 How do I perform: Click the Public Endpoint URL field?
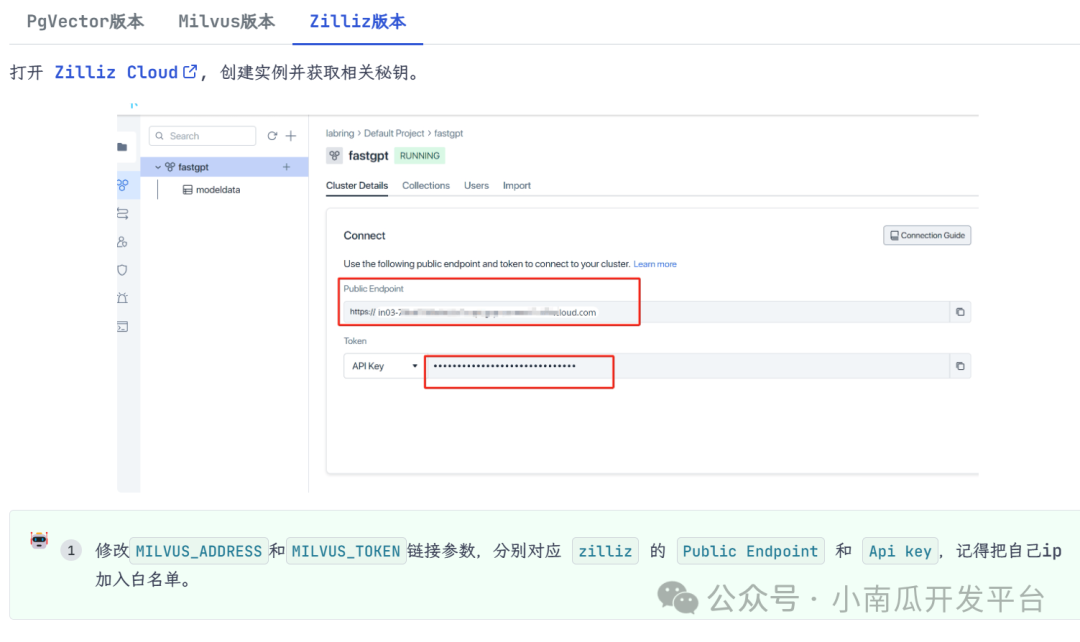pyautogui.click(x=646, y=312)
